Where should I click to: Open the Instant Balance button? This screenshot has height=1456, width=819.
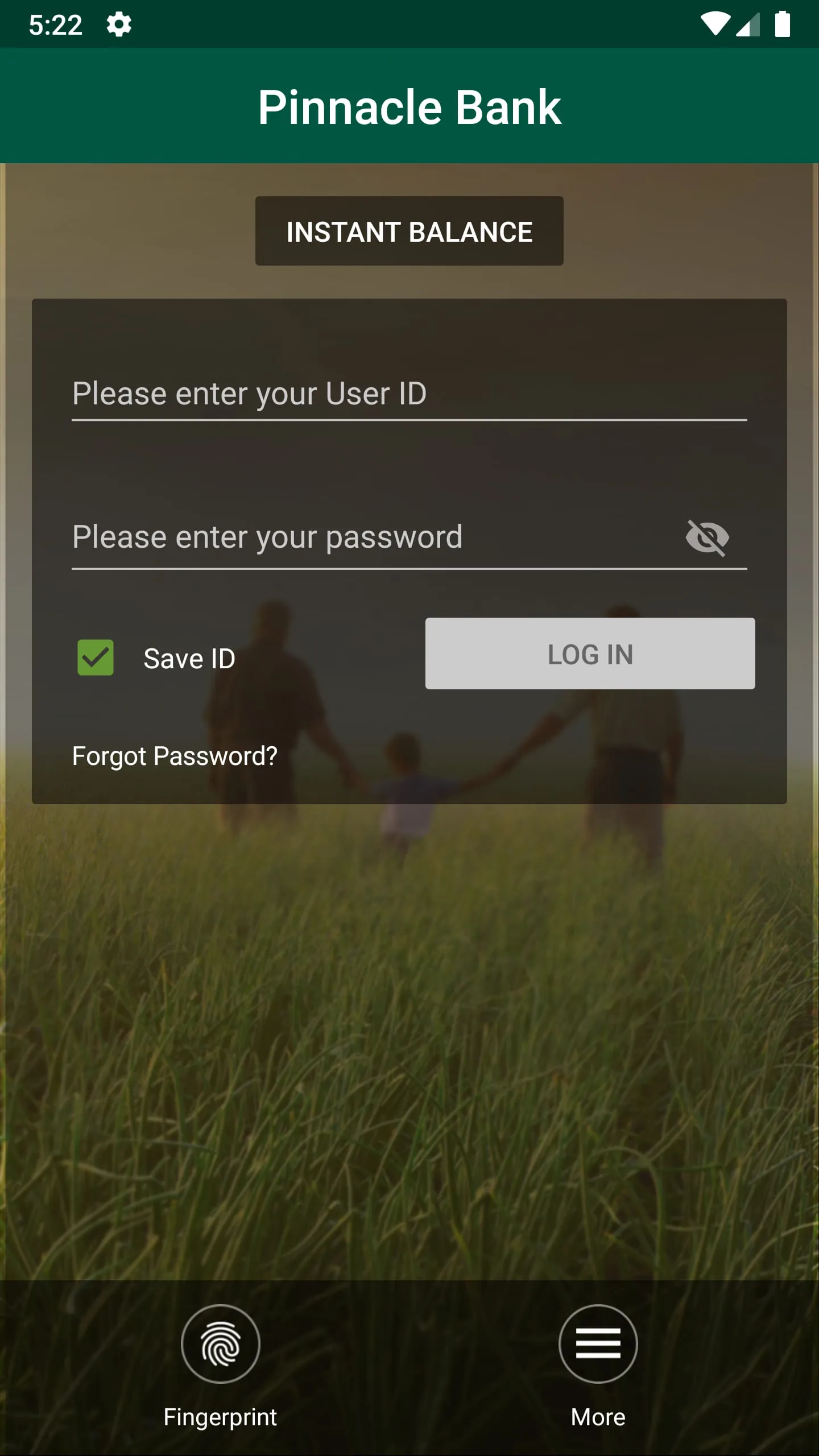(409, 231)
